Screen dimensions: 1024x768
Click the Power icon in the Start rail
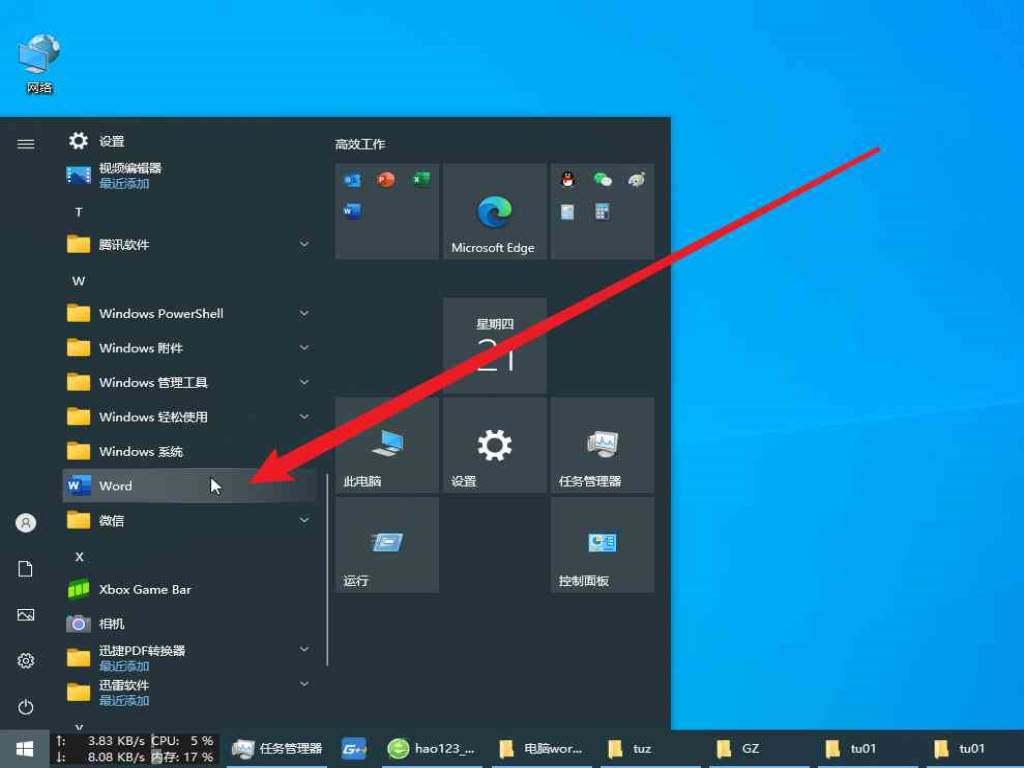[x=25, y=707]
